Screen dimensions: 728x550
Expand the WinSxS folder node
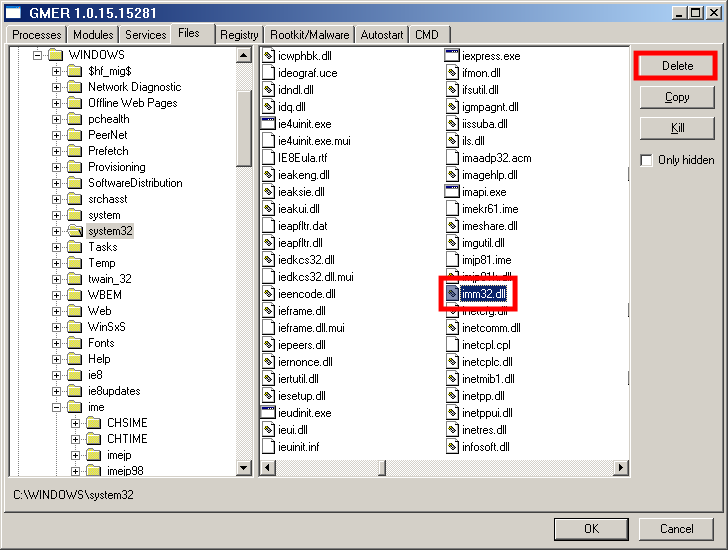pyautogui.click(x=57, y=327)
